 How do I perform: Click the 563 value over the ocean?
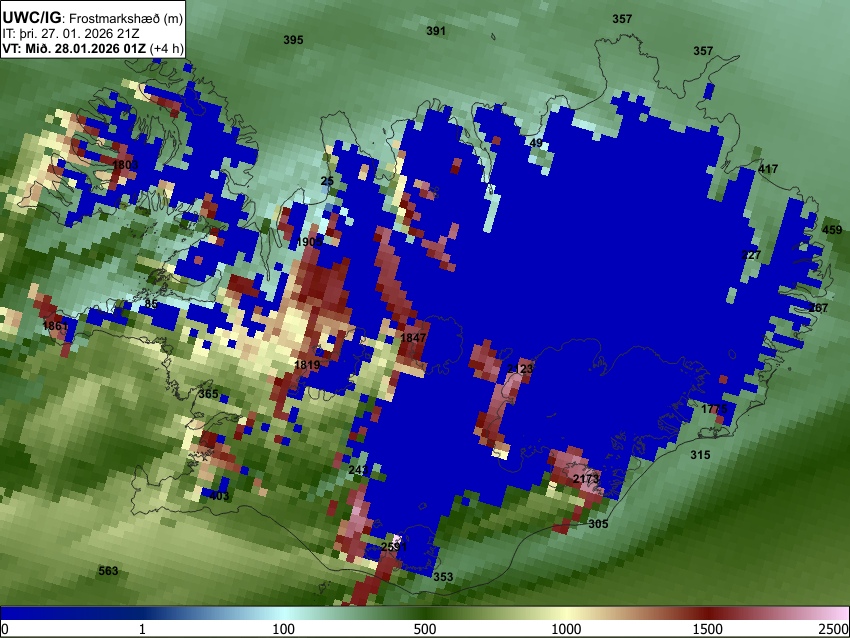coord(108,571)
